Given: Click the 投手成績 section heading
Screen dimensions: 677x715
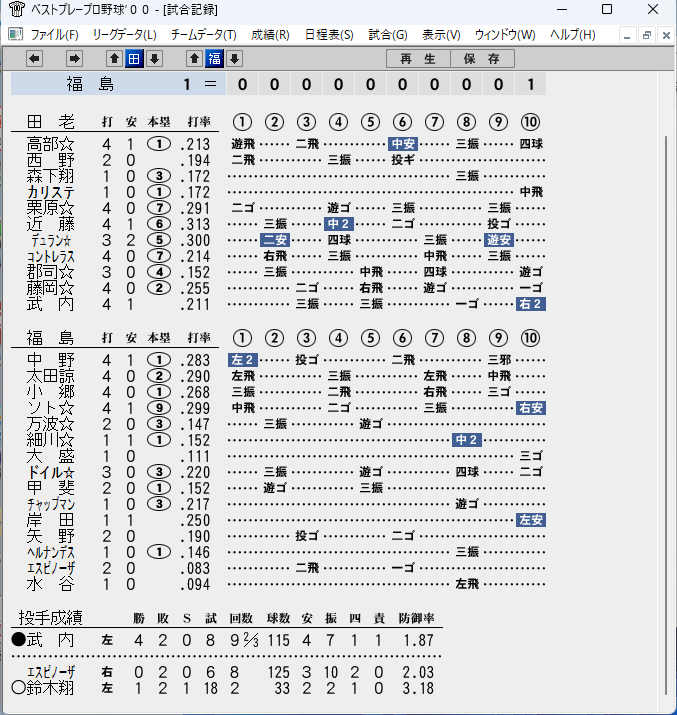Looking at the screenshot, I should tap(50, 618).
